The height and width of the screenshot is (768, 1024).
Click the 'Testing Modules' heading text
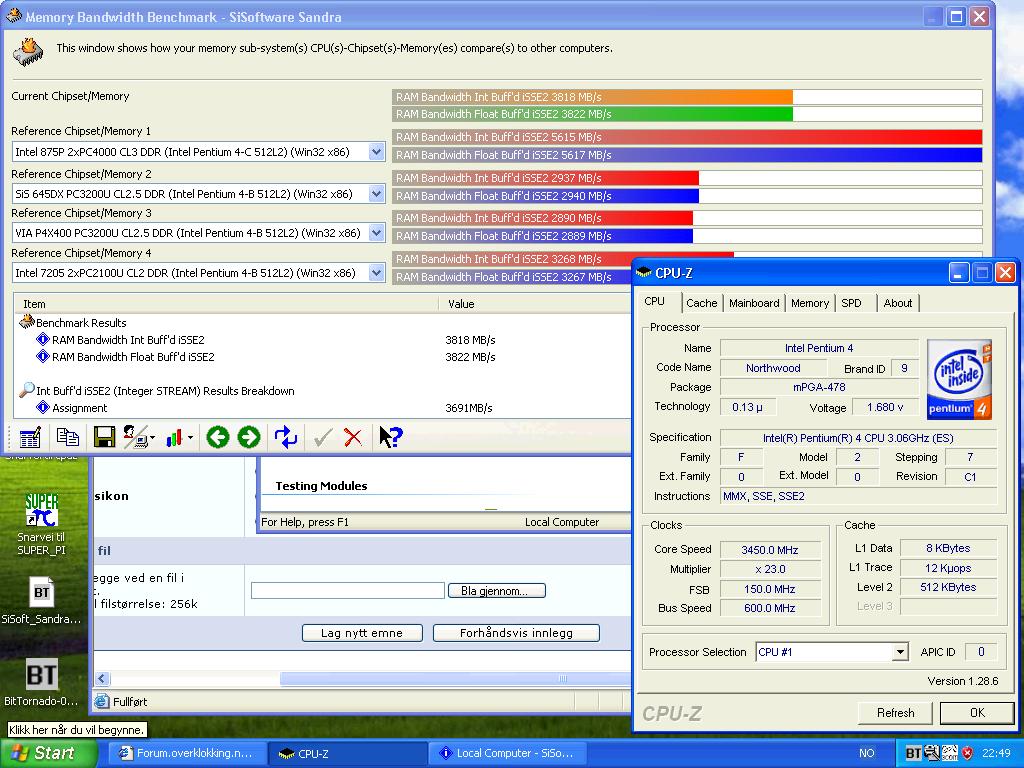pos(321,485)
